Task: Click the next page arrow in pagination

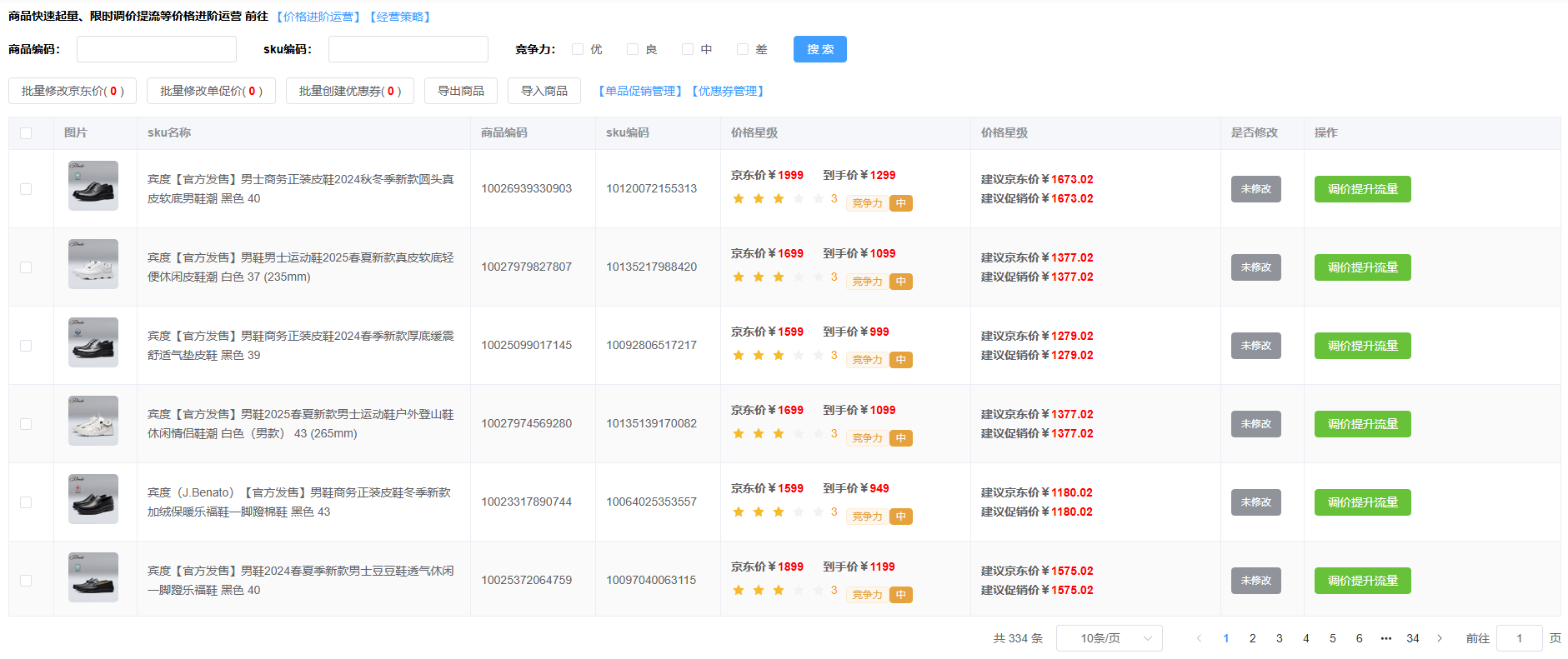Action: [1439, 638]
